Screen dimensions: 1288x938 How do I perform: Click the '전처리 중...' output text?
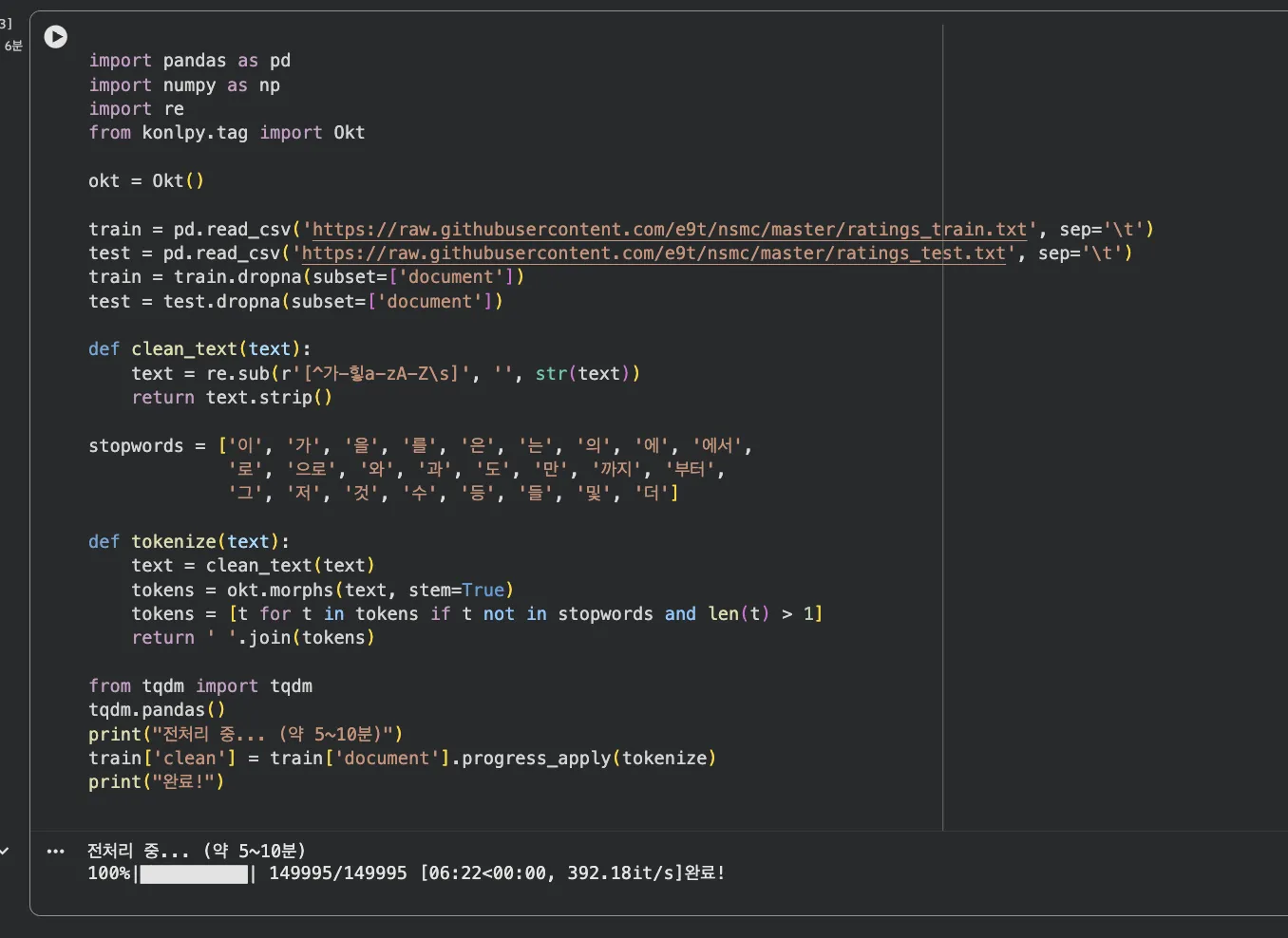(x=138, y=851)
